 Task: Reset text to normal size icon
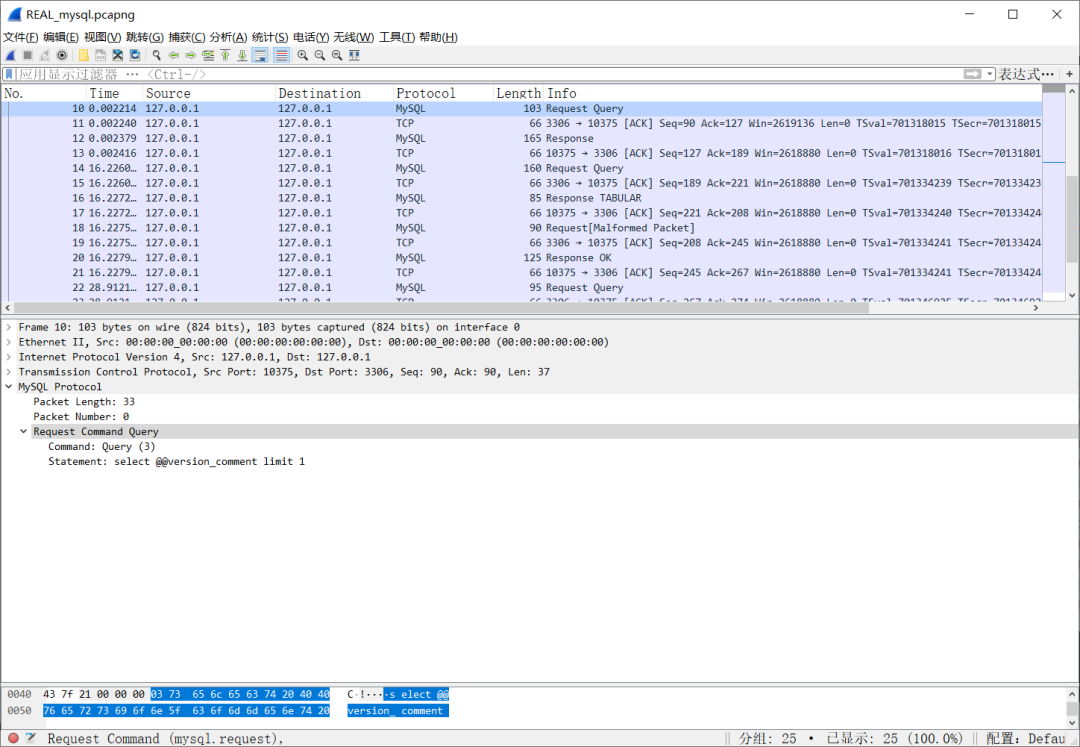[337, 56]
